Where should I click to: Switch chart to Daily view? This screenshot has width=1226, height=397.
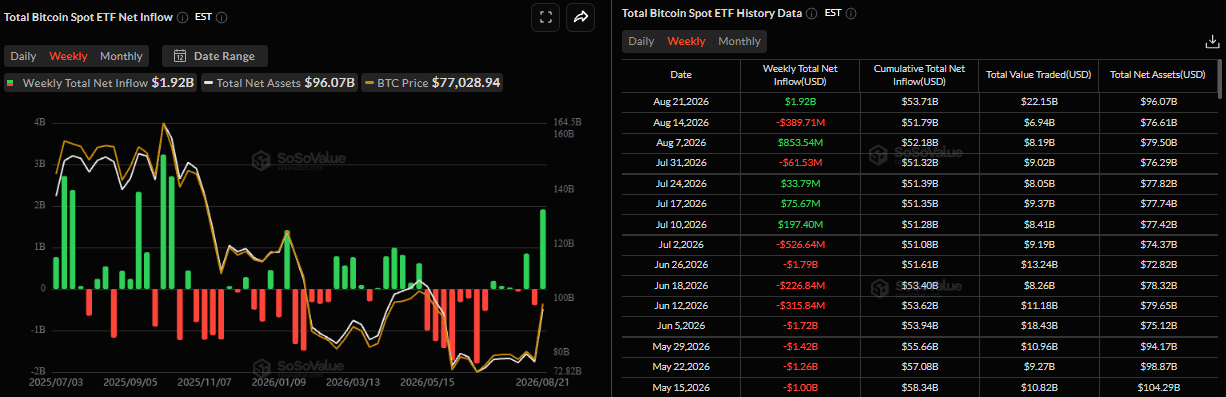[23, 56]
